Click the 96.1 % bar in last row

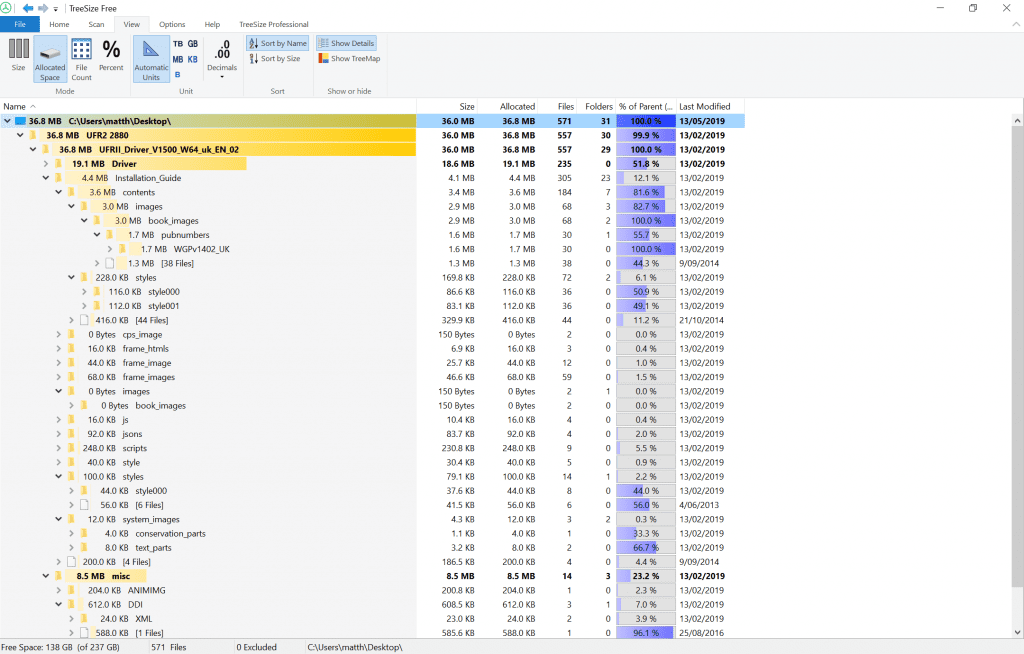(x=646, y=633)
